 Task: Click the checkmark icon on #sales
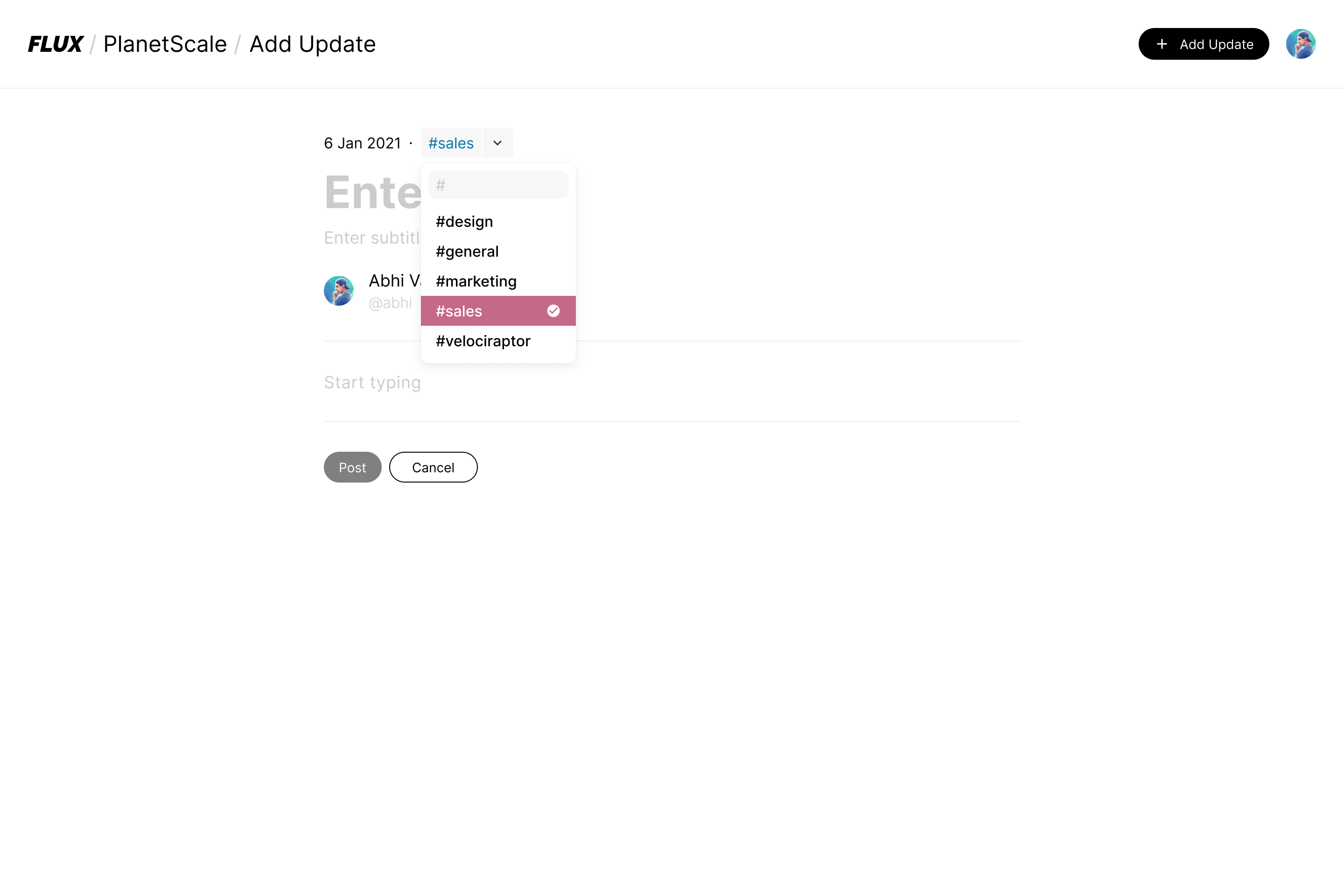point(553,311)
